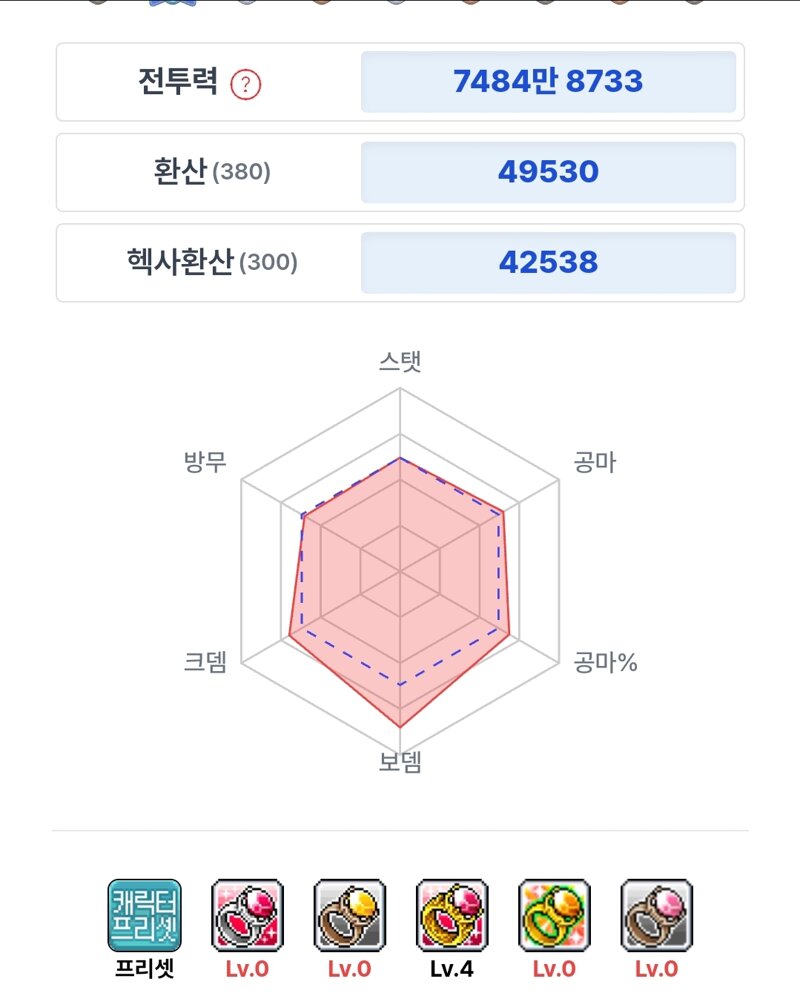
Task: Click the 헥사환산 value 42538
Action: 548,262
